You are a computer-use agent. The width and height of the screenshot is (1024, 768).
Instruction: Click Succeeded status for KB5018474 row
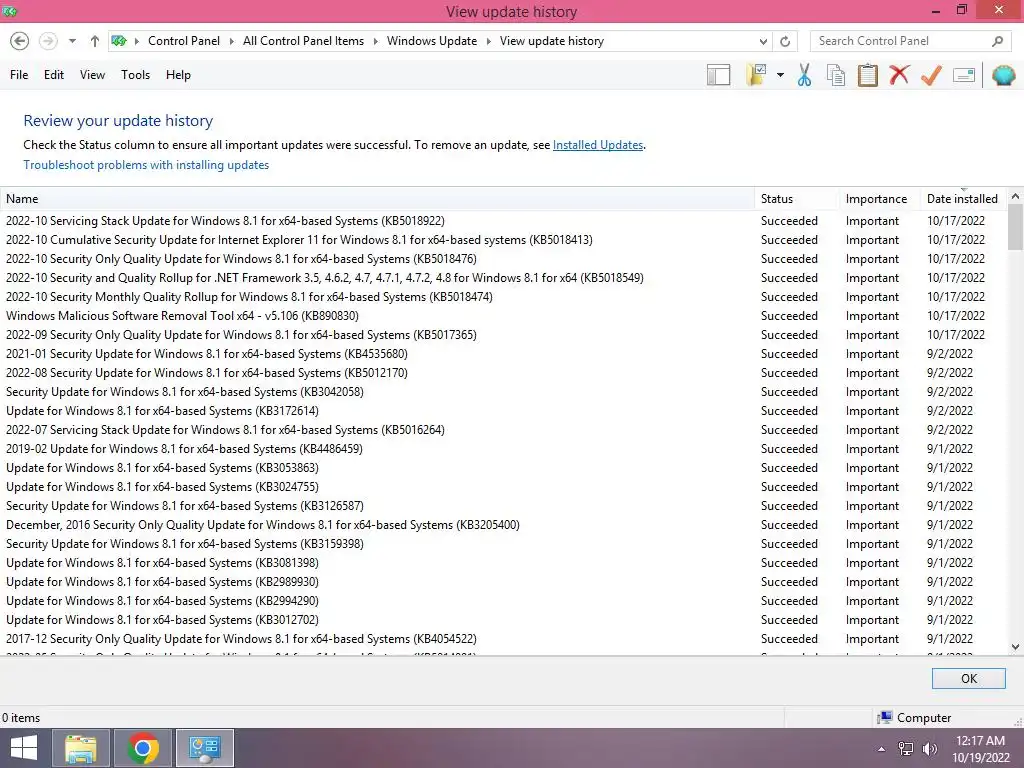pyautogui.click(x=789, y=296)
